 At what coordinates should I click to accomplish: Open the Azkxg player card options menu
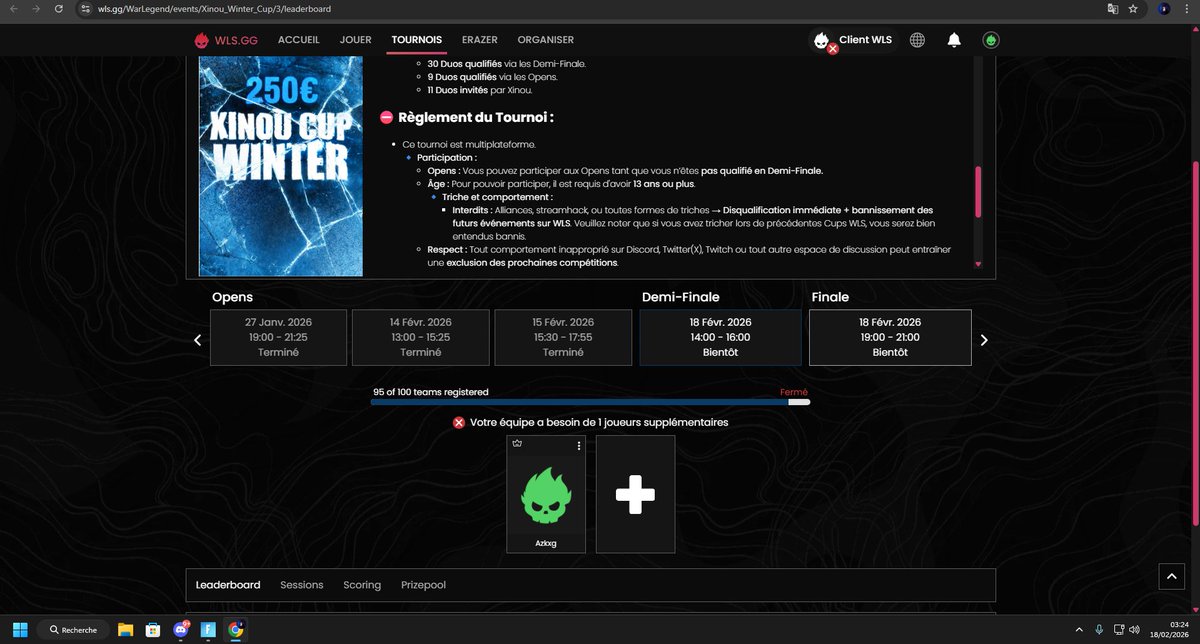[579, 446]
